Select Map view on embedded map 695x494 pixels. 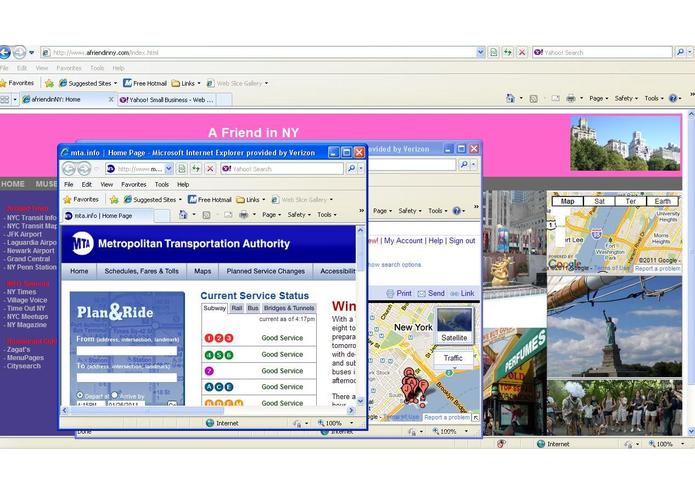click(567, 201)
